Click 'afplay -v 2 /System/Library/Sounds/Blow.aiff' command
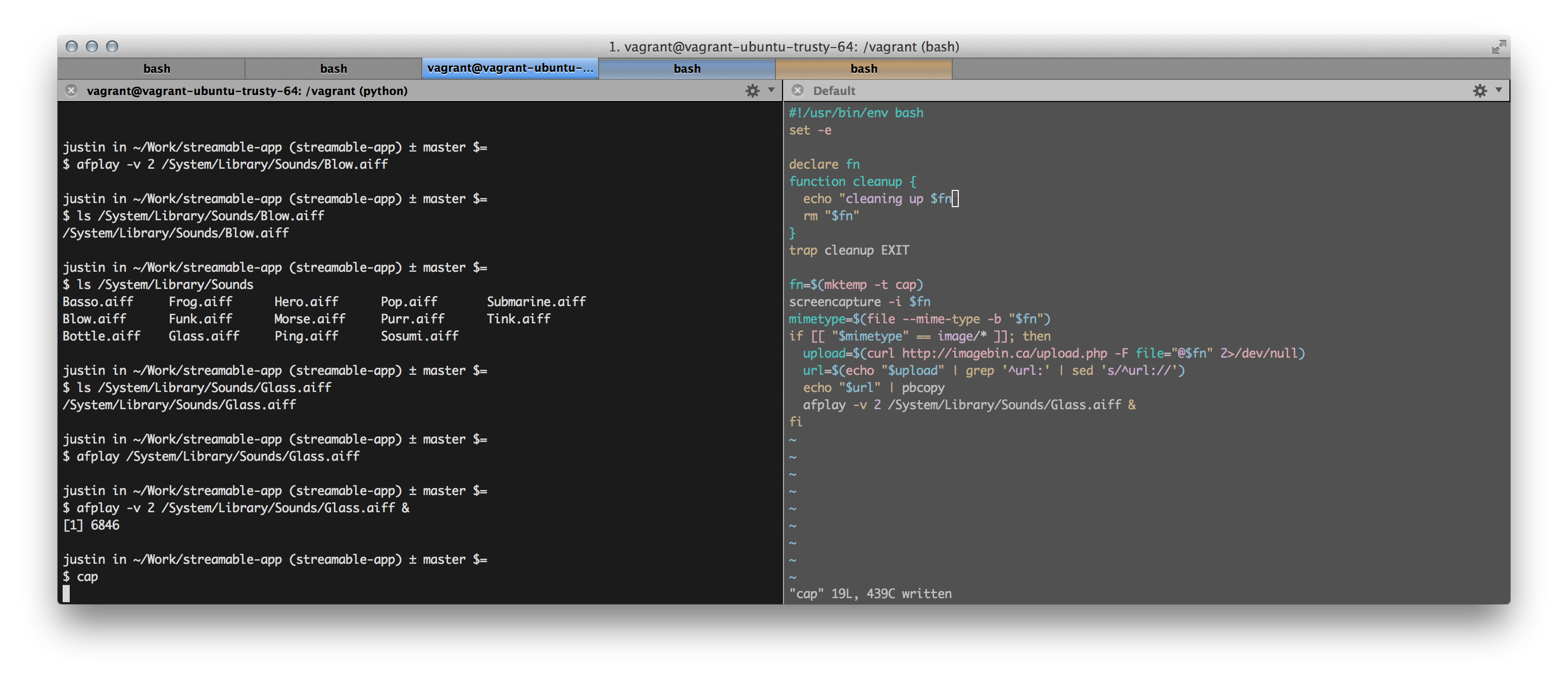The image size is (1568, 684). [232, 164]
